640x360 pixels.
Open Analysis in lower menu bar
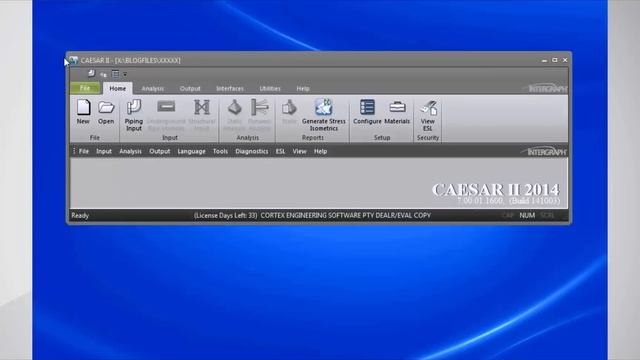[130, 151]
